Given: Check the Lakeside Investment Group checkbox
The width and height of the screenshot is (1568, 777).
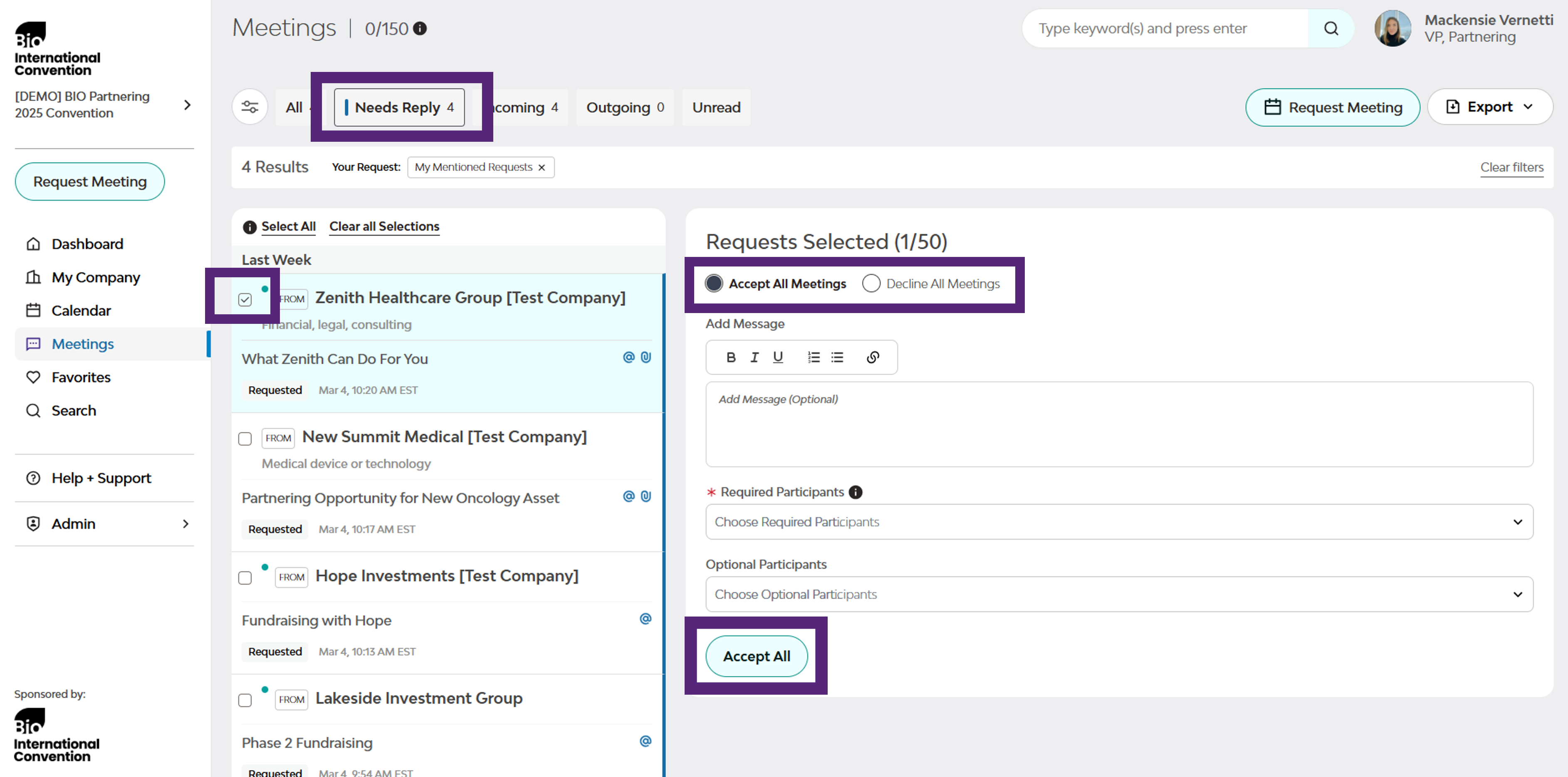Looking at the screenshot, I should click(245, 700).
